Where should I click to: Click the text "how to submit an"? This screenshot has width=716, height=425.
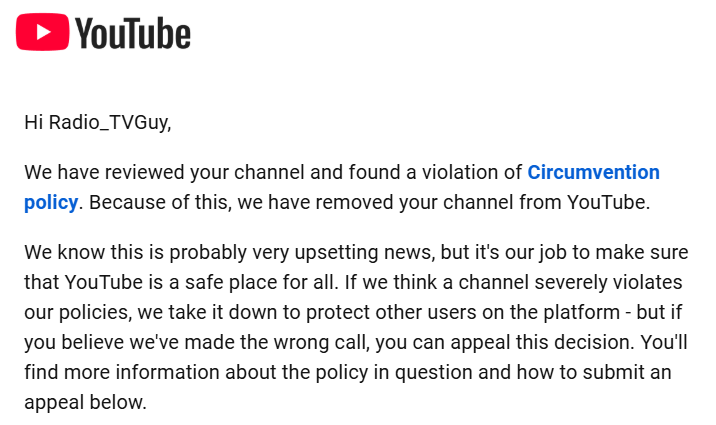594,373
